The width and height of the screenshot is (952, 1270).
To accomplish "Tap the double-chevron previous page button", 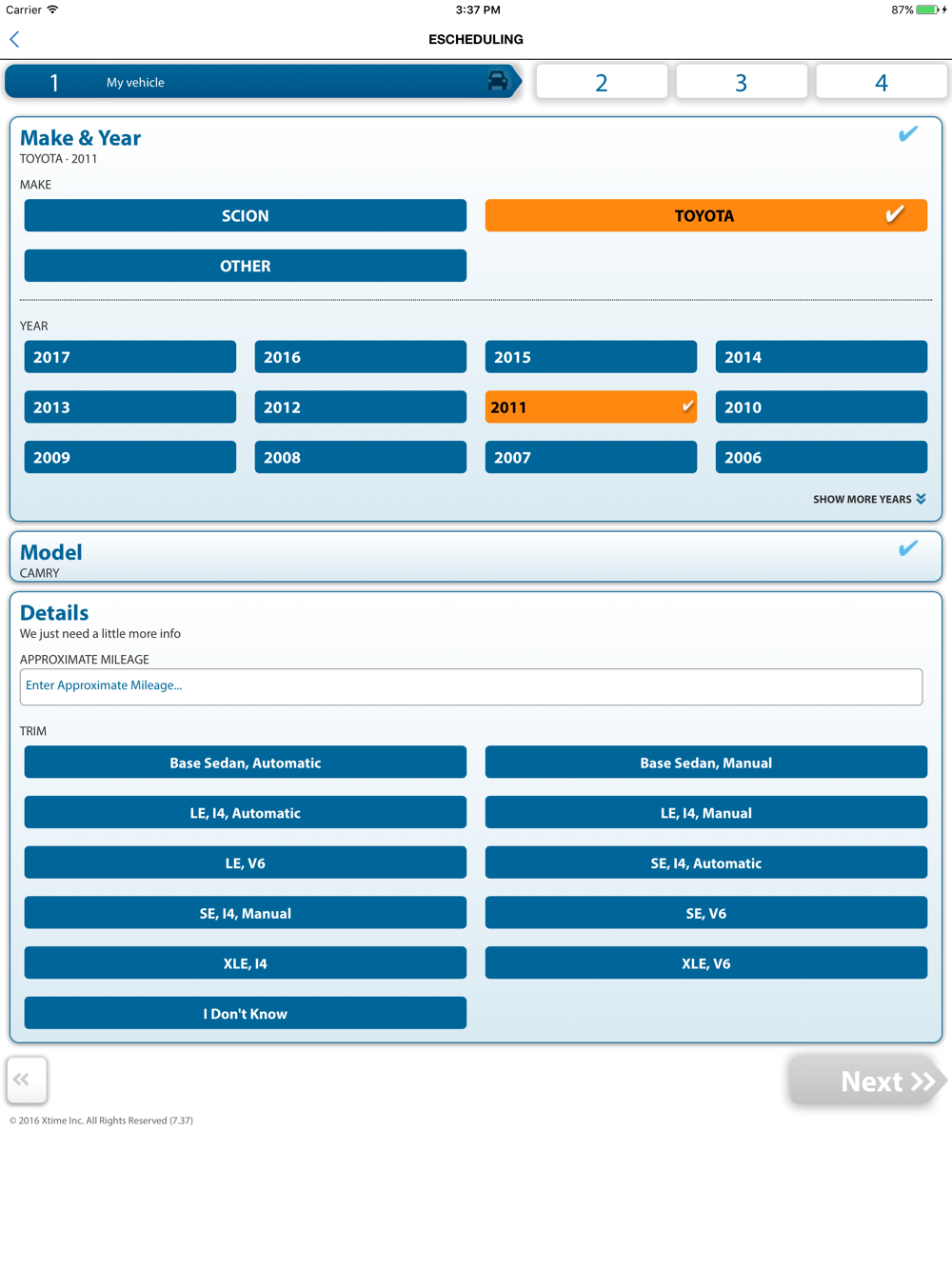I will [x=27, y=1080].
